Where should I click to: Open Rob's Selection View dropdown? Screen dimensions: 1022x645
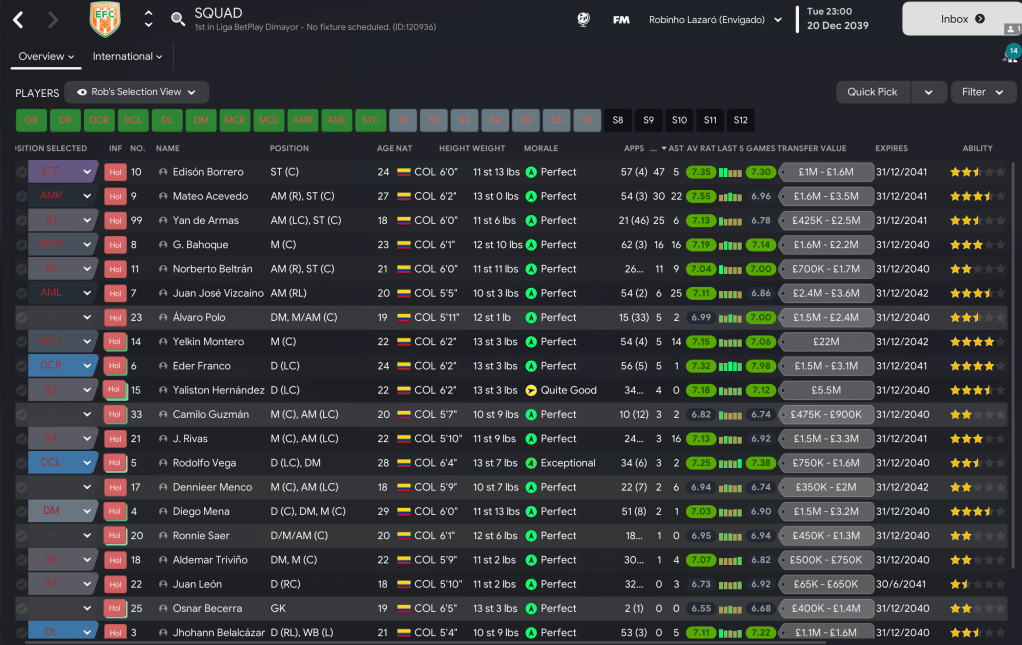137,92
